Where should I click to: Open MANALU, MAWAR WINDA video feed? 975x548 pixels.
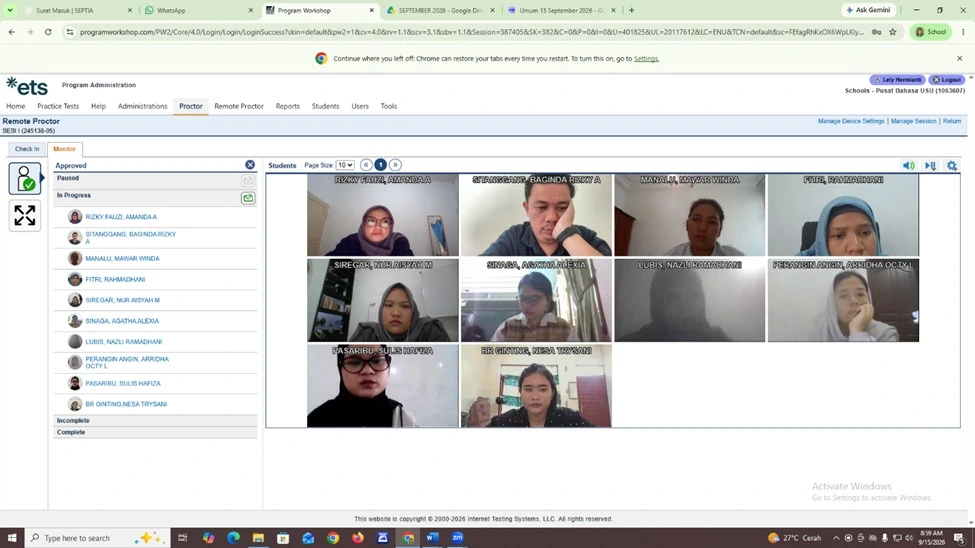point(690,215)
